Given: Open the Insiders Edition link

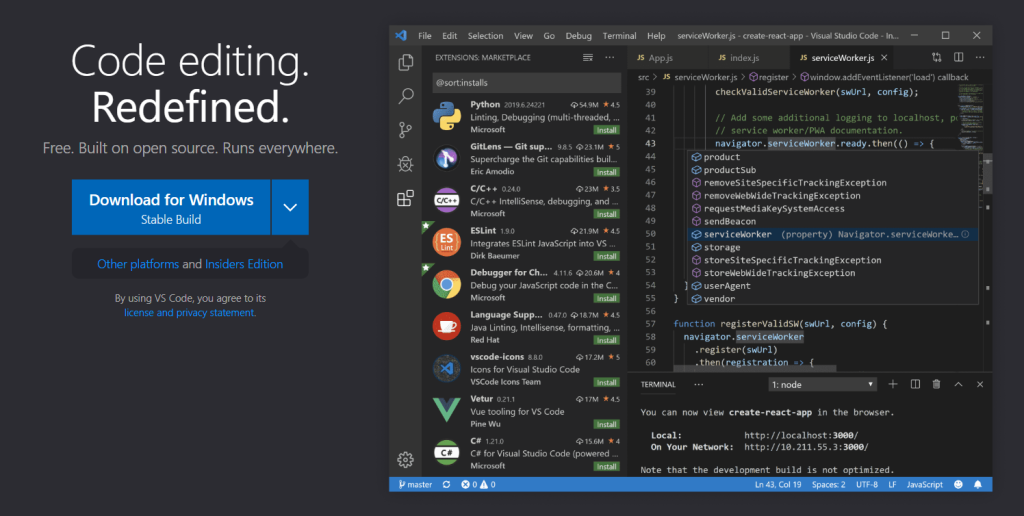Looking at the screenshot, I should (x=244, y=264).
